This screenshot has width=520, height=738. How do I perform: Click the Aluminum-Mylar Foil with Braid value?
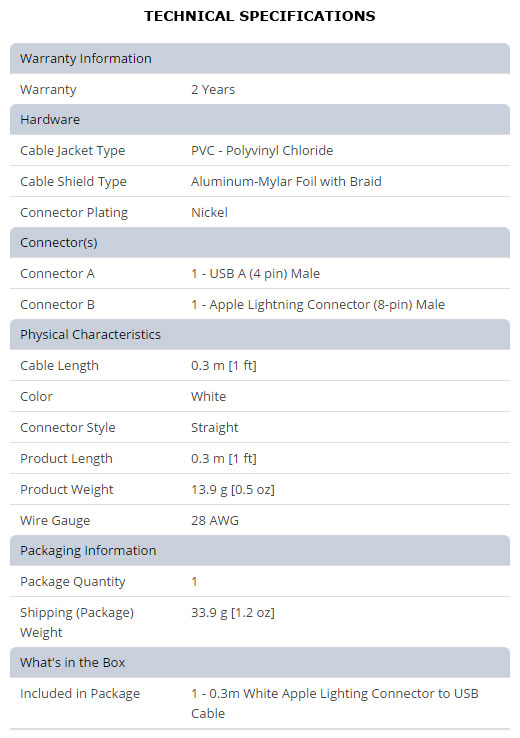[x=286, y=182]
